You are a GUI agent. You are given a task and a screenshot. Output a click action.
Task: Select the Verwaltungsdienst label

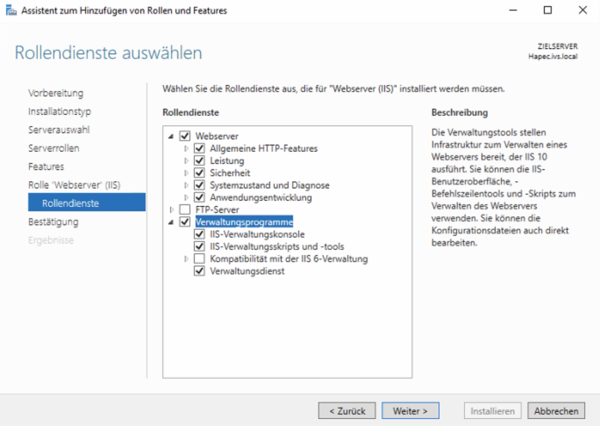coord(247,271)
